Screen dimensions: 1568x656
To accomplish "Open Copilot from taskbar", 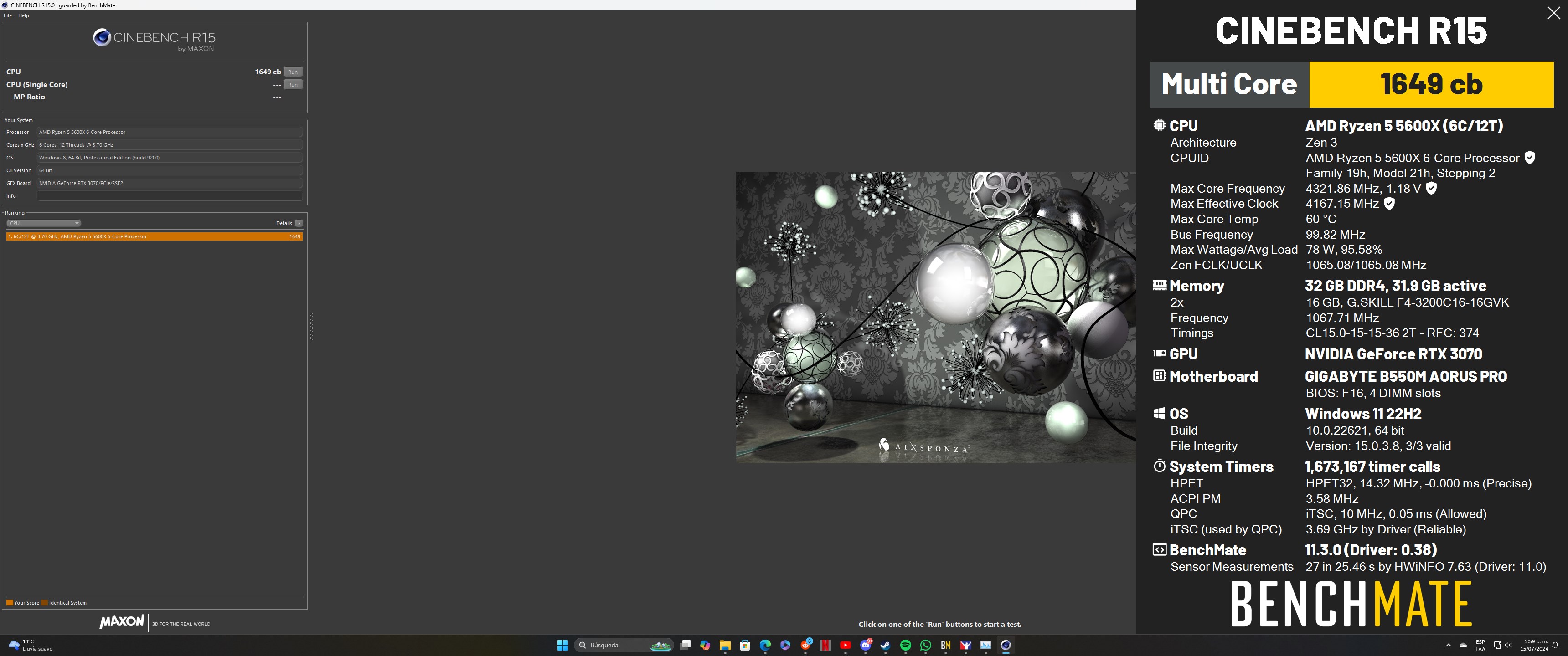I will (x=705, y=645).
